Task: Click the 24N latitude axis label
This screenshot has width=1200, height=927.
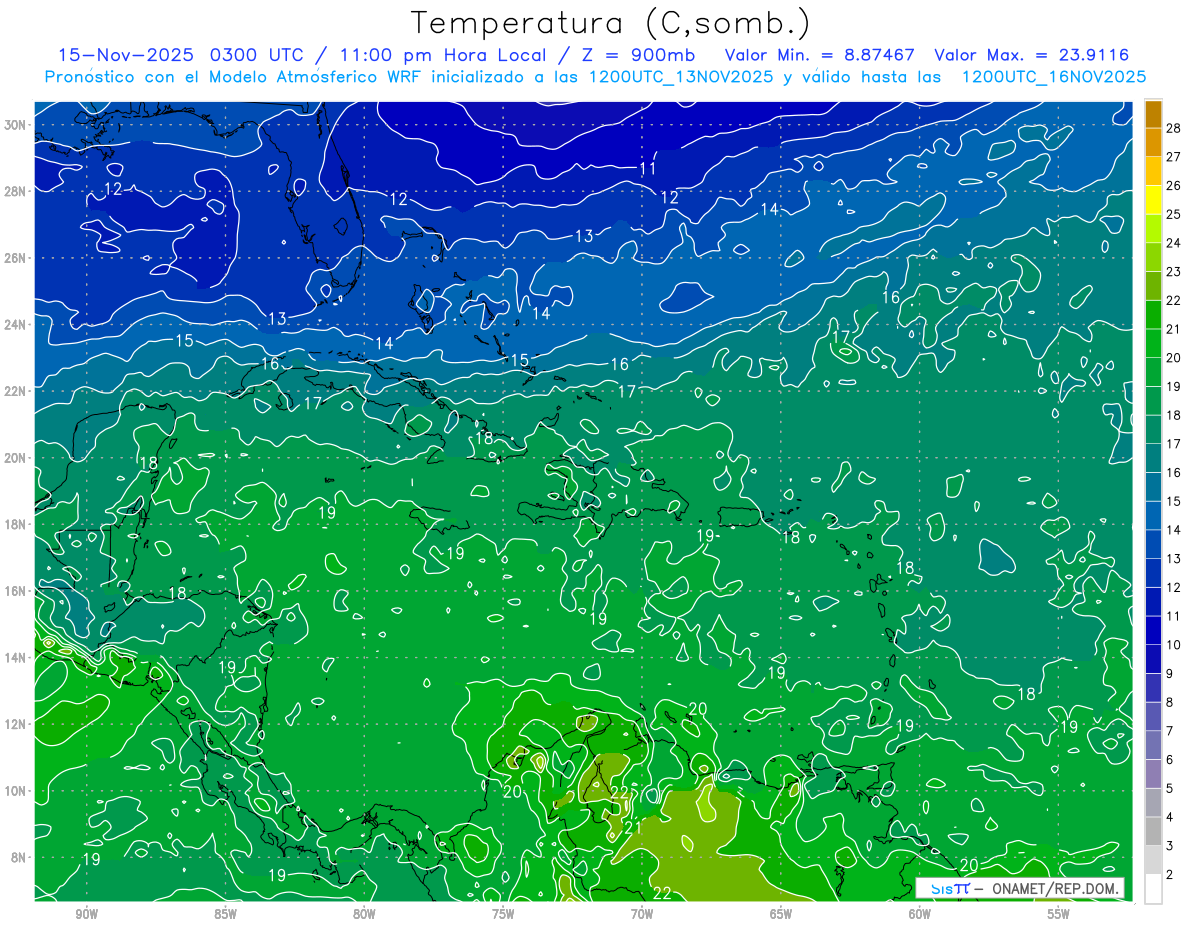Action: click(16, 325)
